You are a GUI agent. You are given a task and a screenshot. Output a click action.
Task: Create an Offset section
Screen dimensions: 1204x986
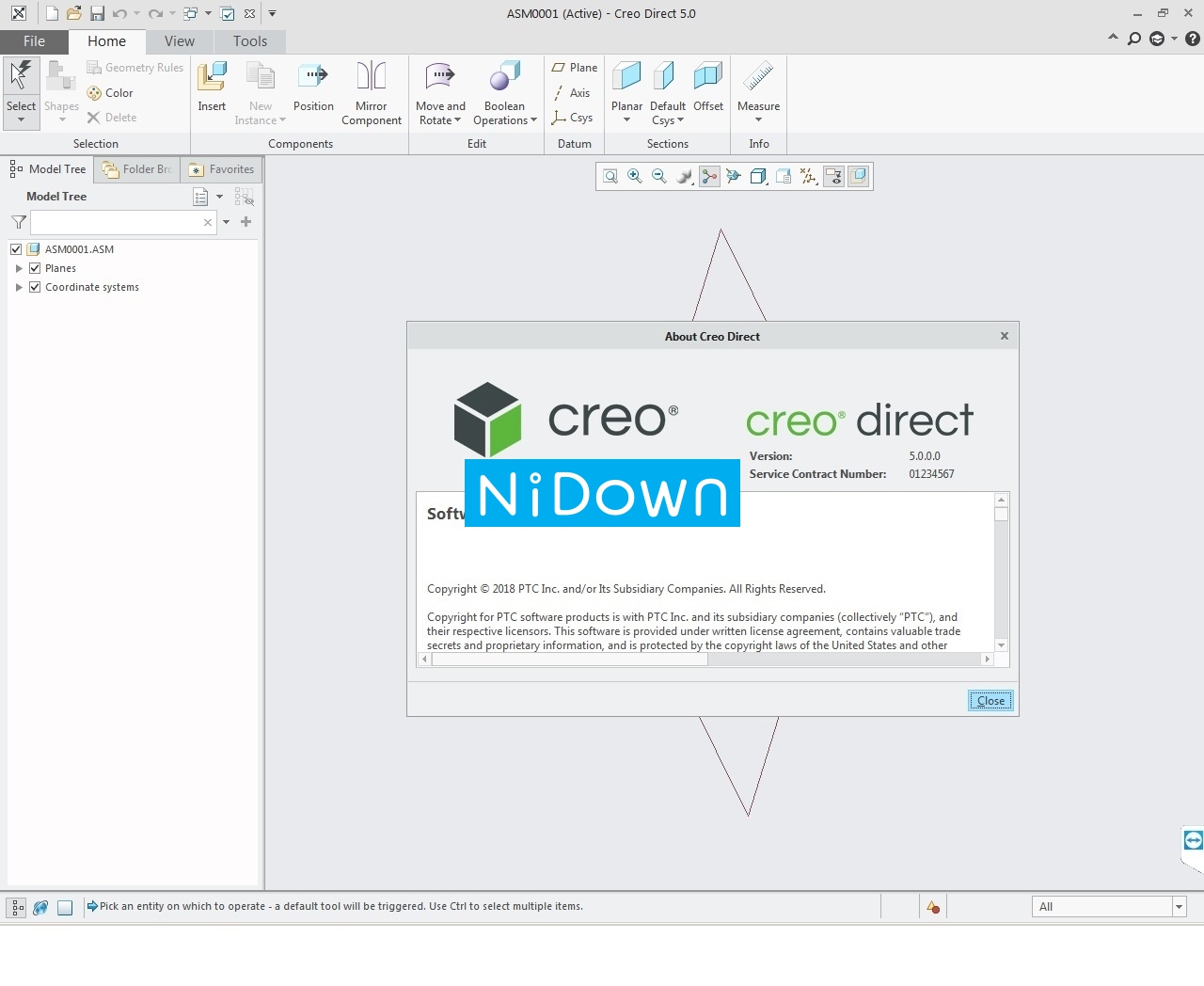pos(708,87)
